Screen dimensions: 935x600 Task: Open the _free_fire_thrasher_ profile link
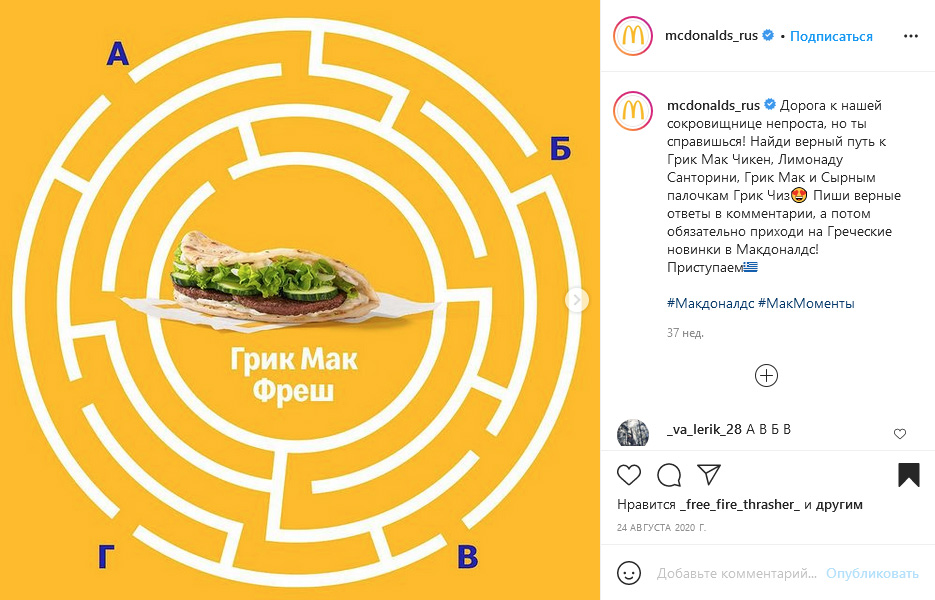tap(740, 505)
